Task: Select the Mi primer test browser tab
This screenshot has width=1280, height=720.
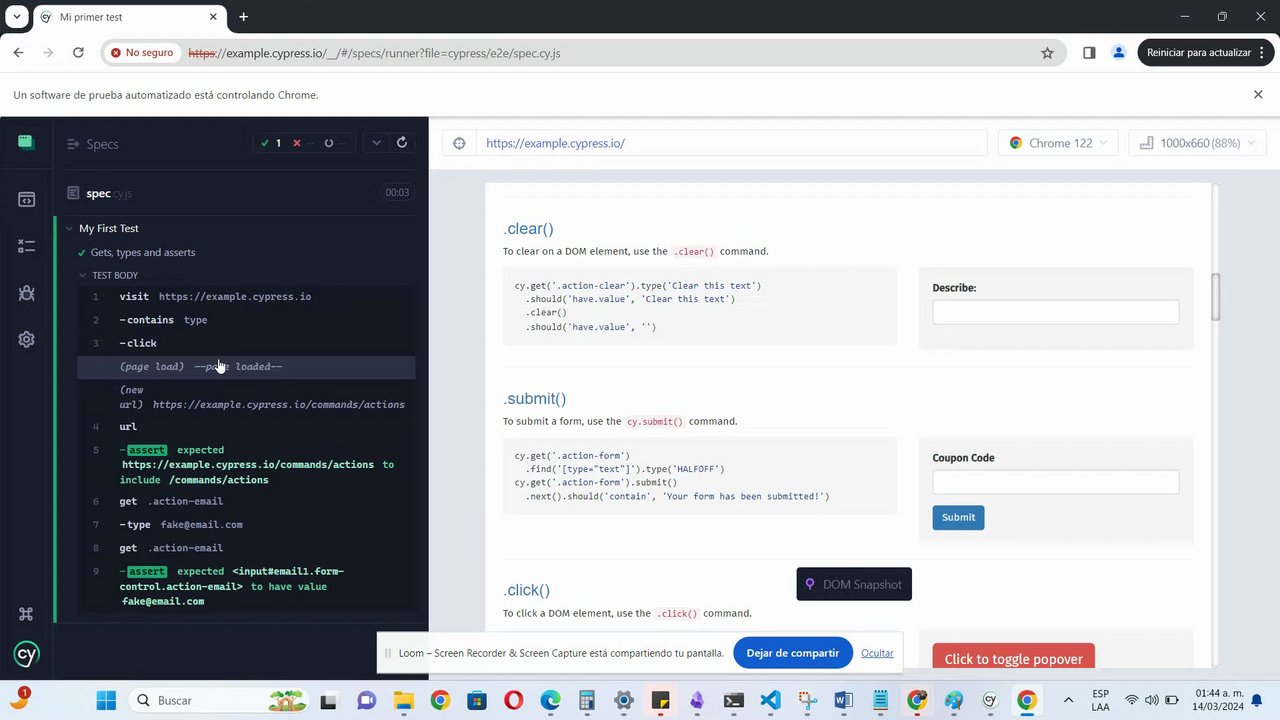Action: (128, 17)
